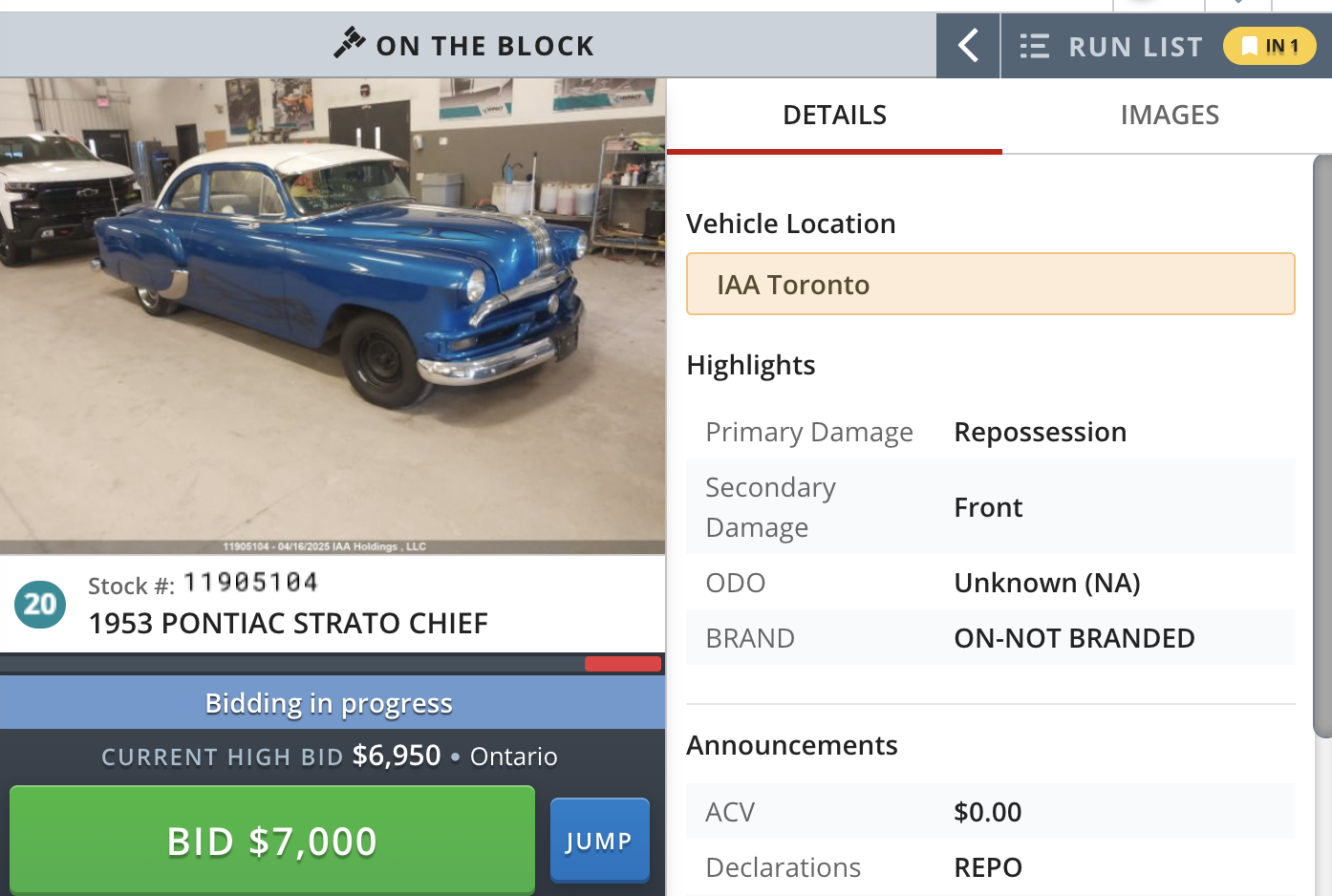Click the ON THE BLOCK header title
Screen dimensions: 1332x896
(x=485, y=46)
